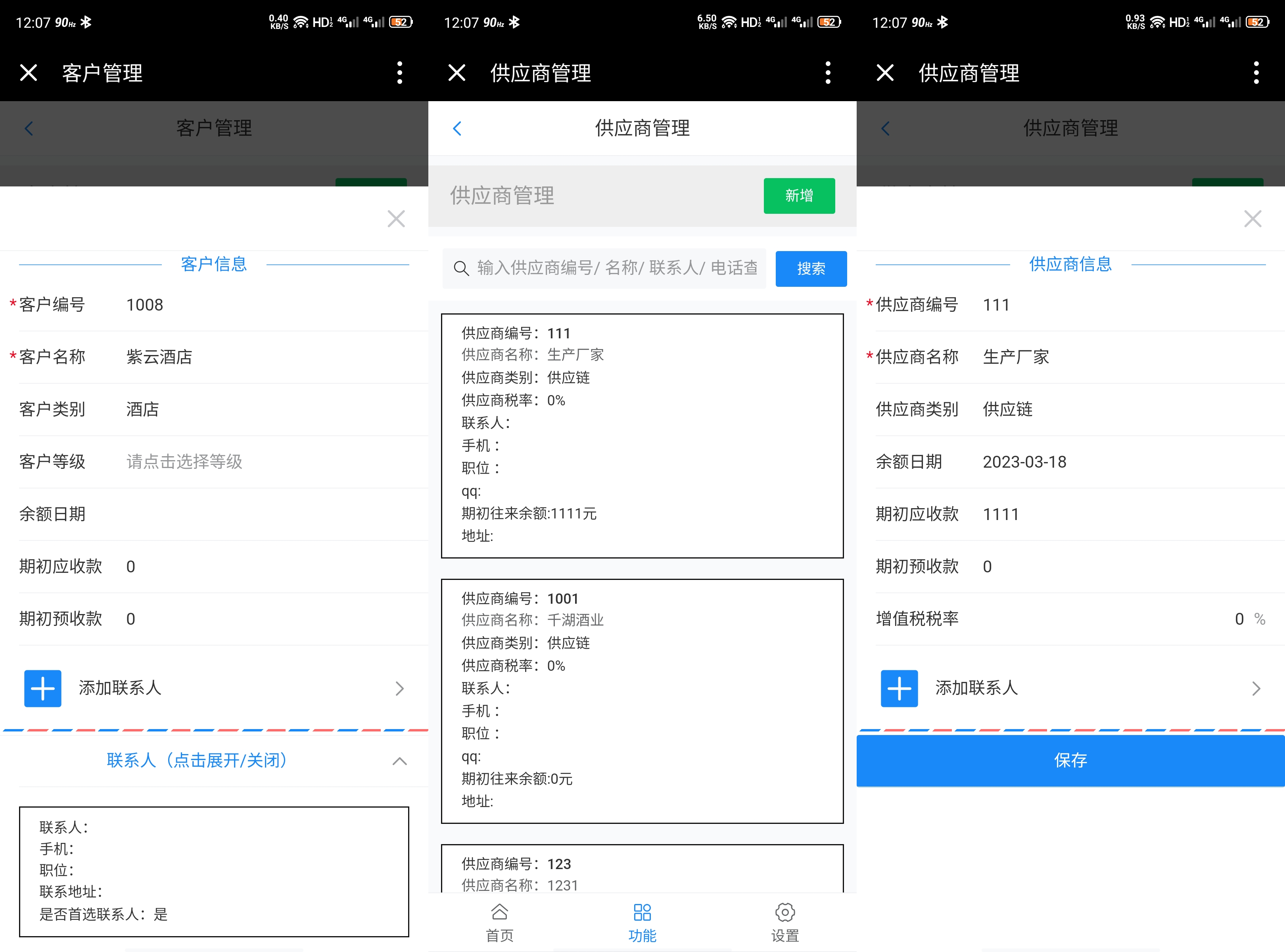
Task: Dismiss the 供应商信息 popup panel
Action: tap(1253, 219)
